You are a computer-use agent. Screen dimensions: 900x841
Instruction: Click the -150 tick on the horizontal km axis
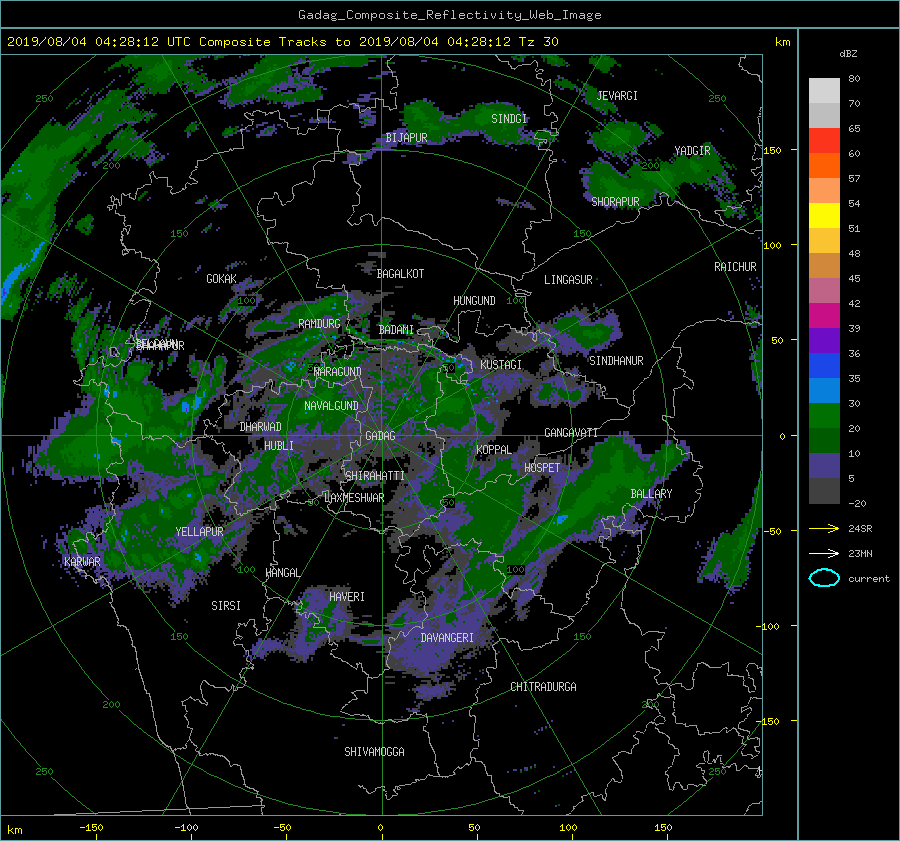coord(91,827)
